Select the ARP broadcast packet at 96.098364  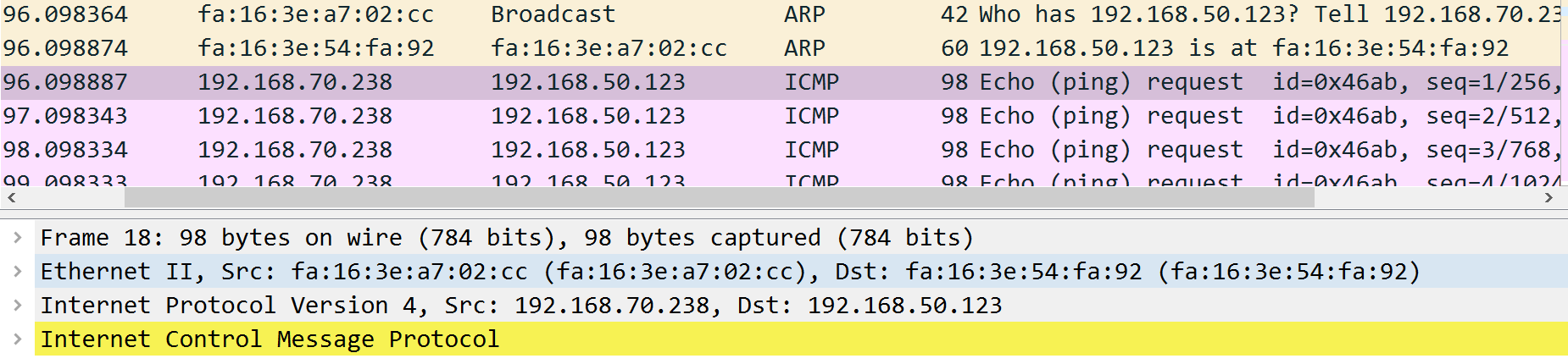780,15
